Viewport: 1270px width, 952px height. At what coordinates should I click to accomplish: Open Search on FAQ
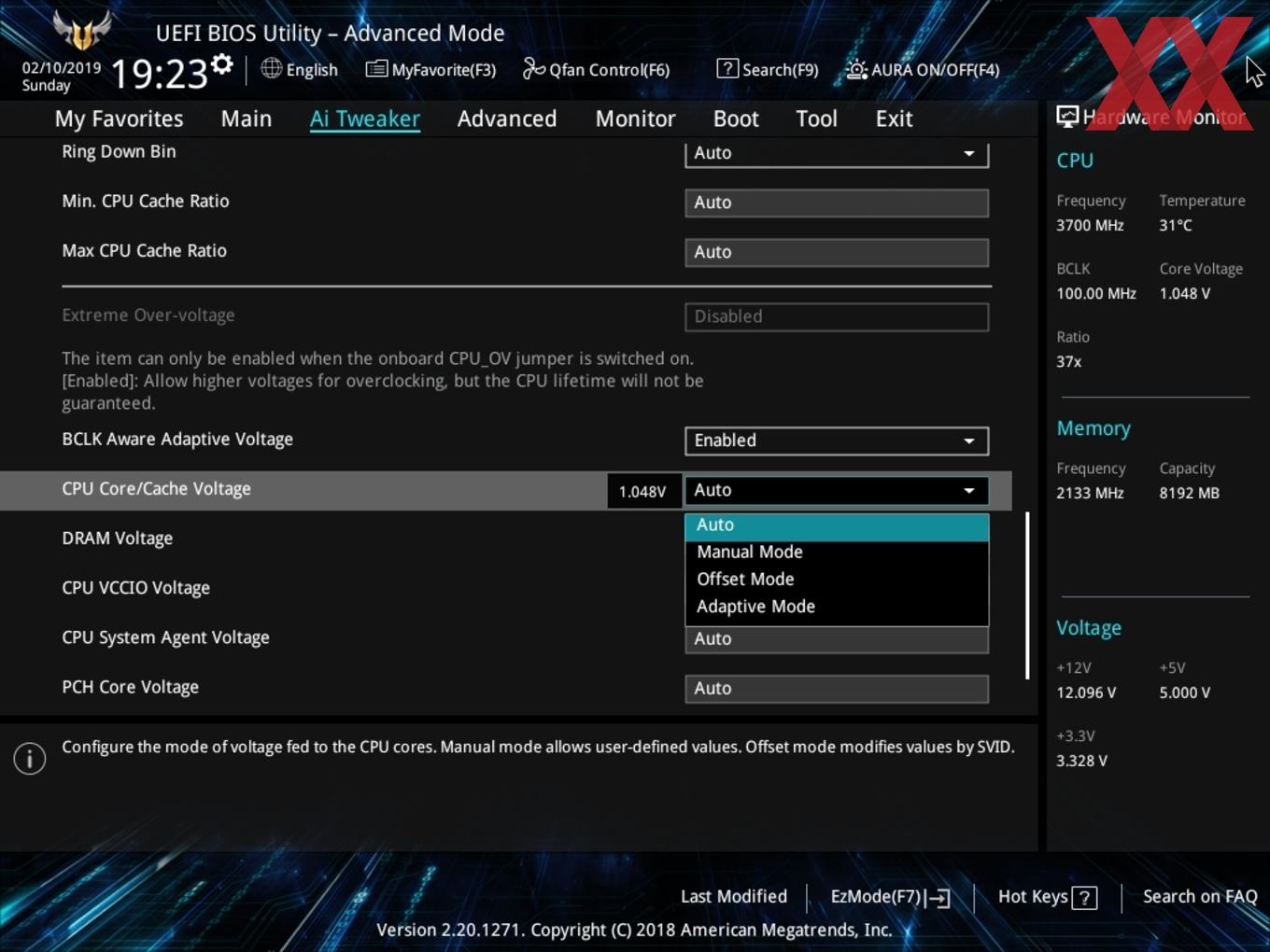pyautogui.click(x=1200, y=897)
